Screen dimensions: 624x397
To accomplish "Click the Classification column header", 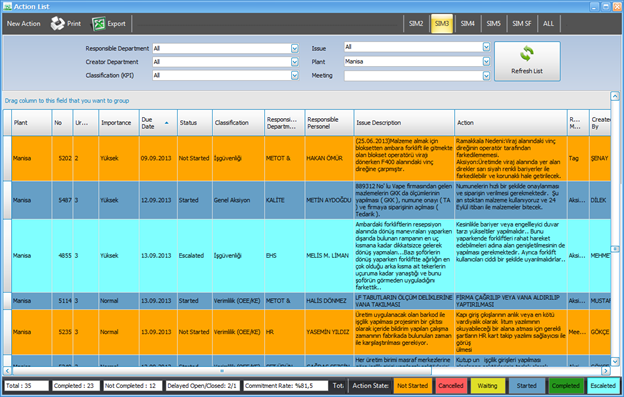I will 238,123.
